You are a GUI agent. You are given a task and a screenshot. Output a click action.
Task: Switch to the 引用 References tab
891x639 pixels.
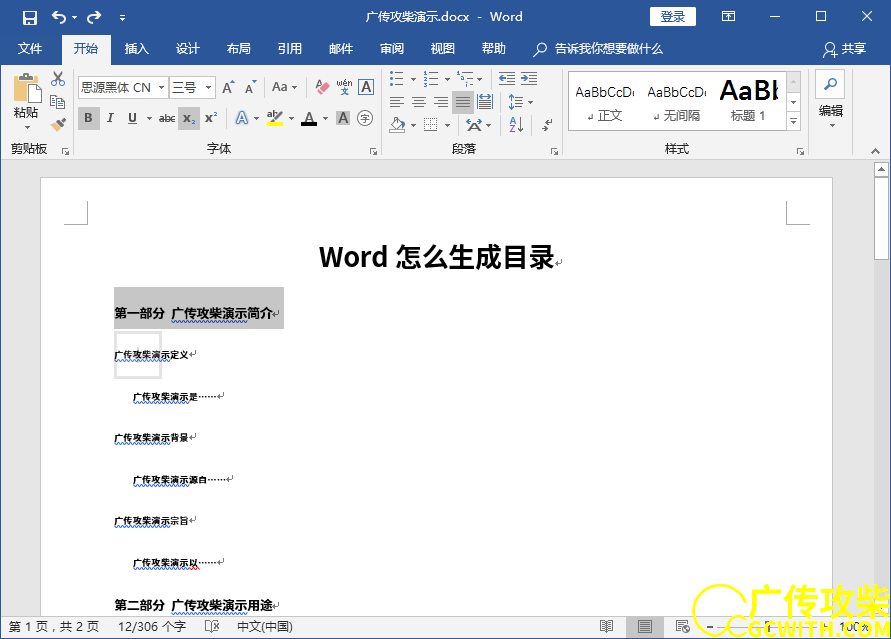290,49
